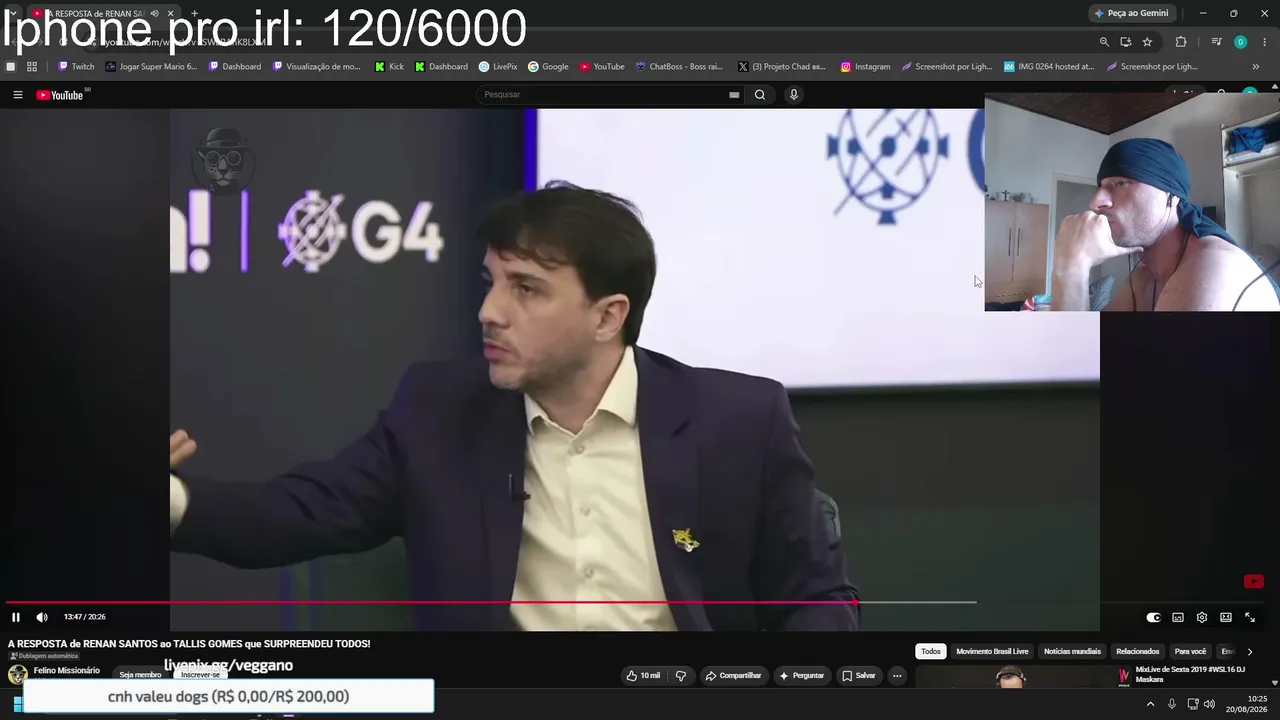1280x720 pixels.
Task: Pause the YouTube video
Action: (16, 617)
